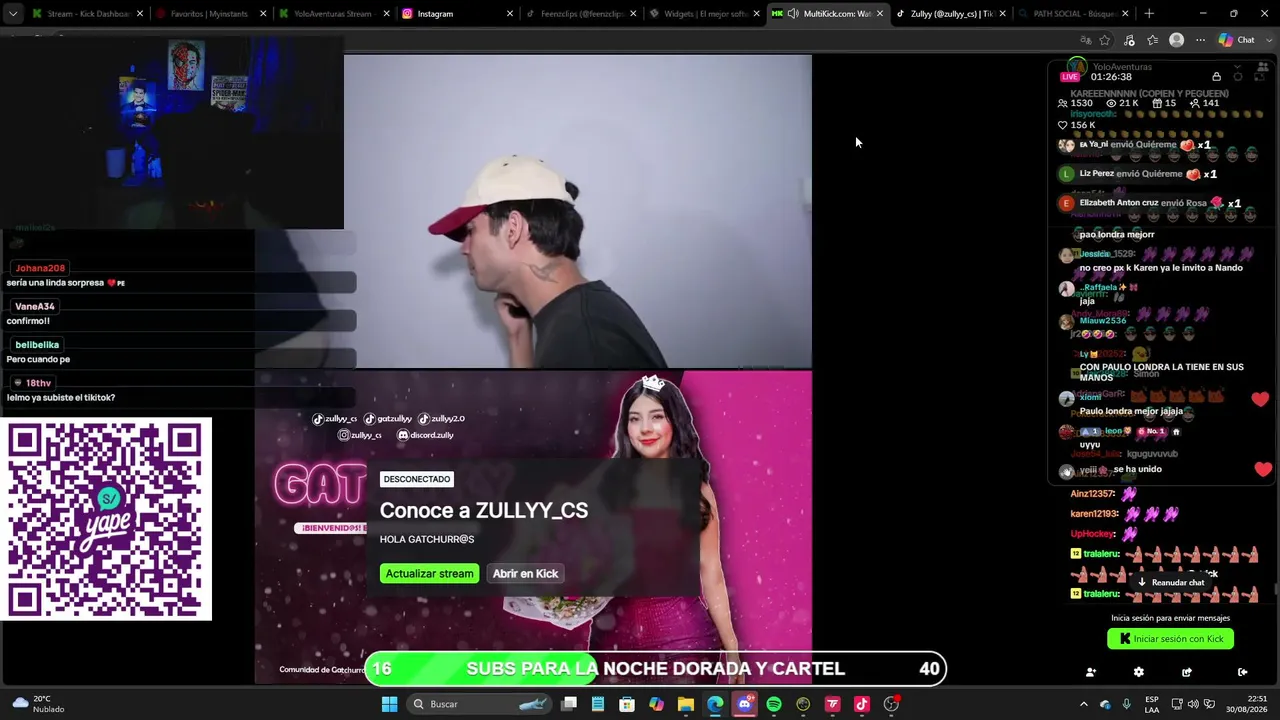Switch to Favoritos | Myinstants tab
Viewport: 1280px width, 720px height.
click(x=210, y=14)
